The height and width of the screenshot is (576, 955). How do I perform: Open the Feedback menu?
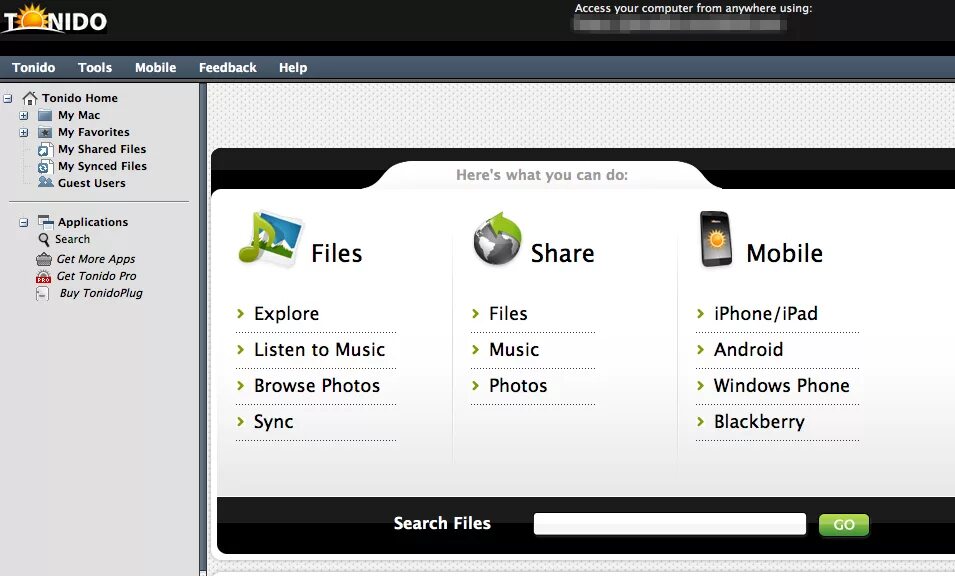[x=228, y=68]
